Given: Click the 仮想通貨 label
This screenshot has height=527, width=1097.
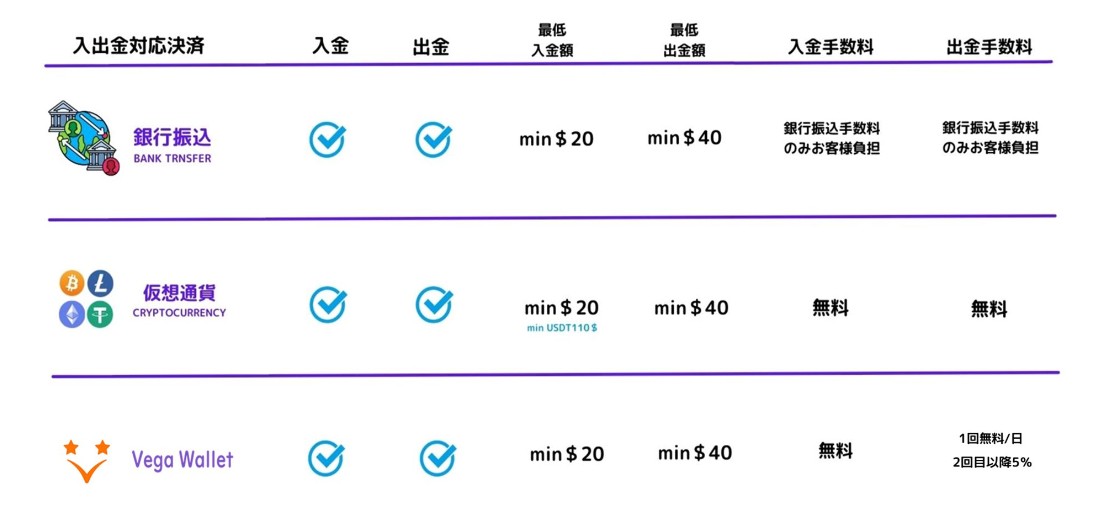Looking at the screenshot, I should [x=179, y=292].
